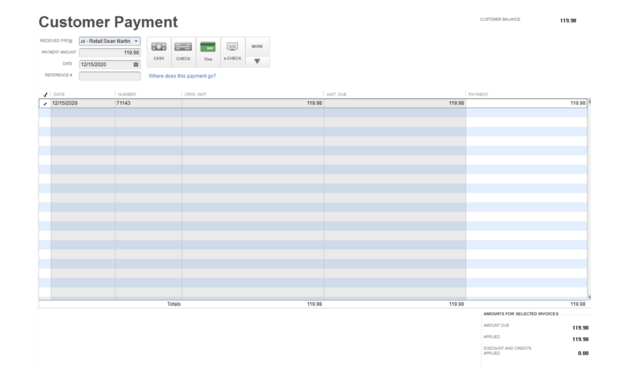Viewport: 618px width, 369px height.
Task: Click the DATE column header
Action: click(x=59, y=94)
